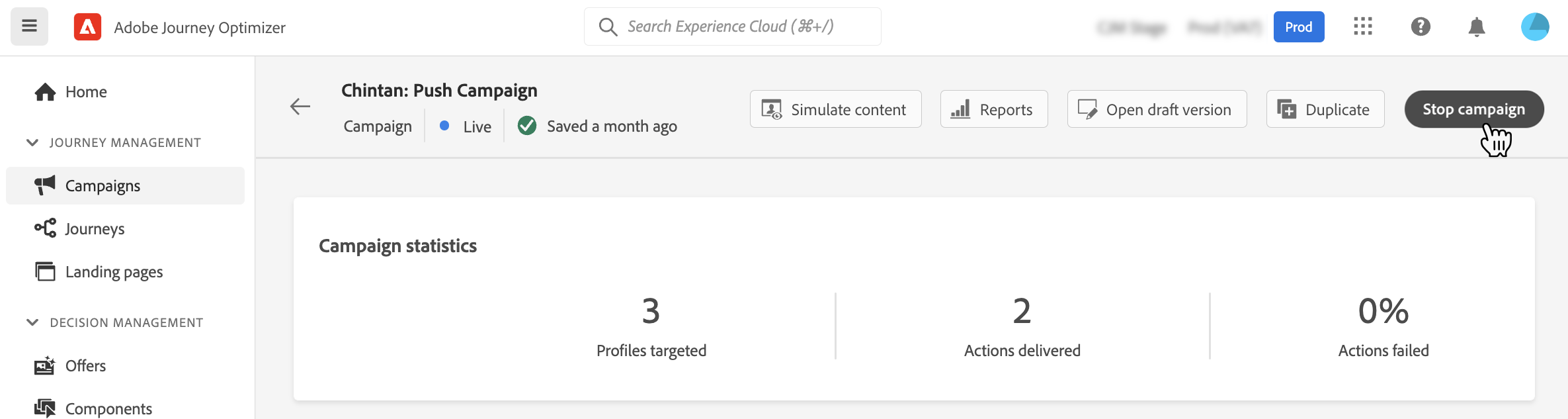This screenshot has height=419, width=1568.
Task: Click the Adobe logo icon
Action: click(x=87, y=27)
